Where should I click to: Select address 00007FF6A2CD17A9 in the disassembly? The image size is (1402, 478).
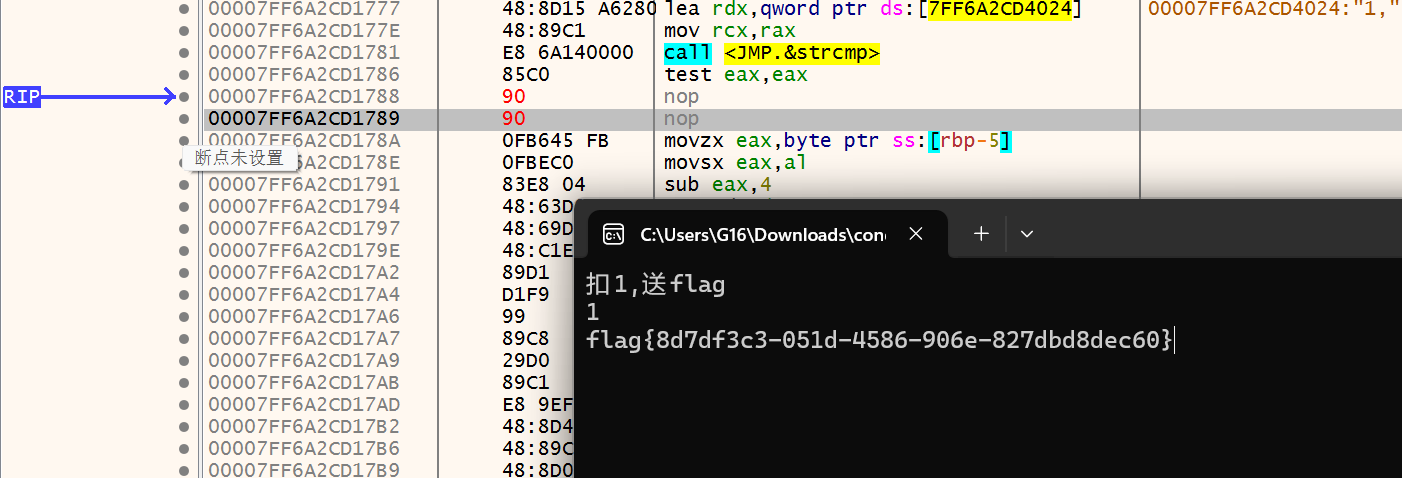point(304,360)
